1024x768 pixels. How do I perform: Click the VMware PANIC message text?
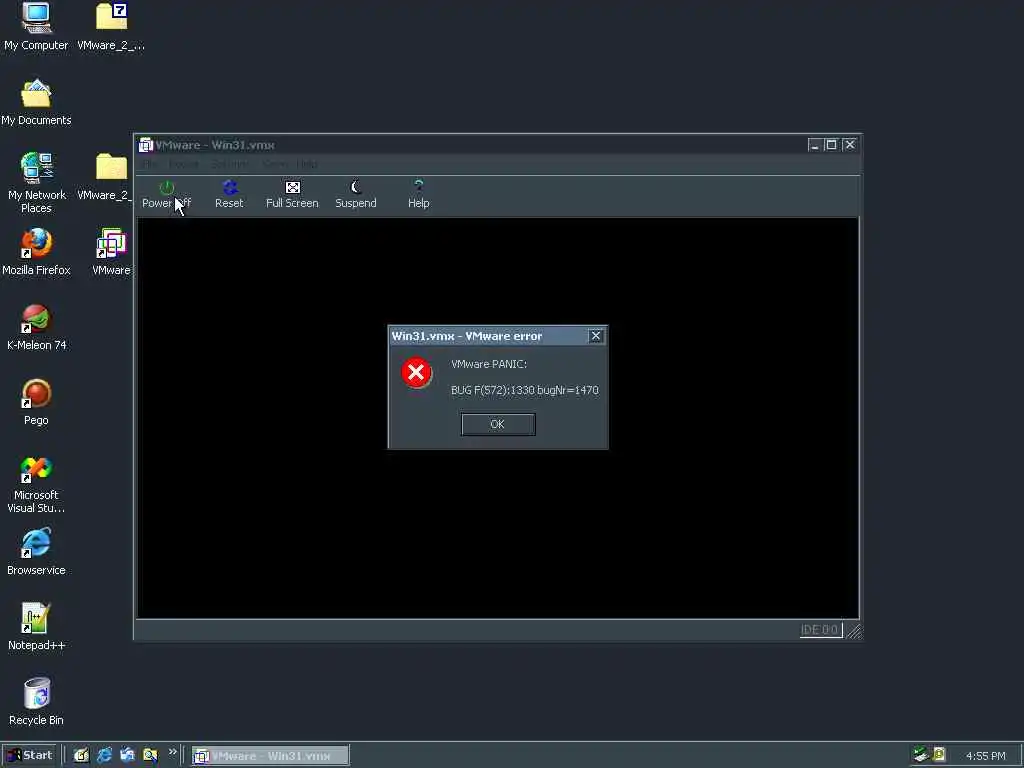489,364
